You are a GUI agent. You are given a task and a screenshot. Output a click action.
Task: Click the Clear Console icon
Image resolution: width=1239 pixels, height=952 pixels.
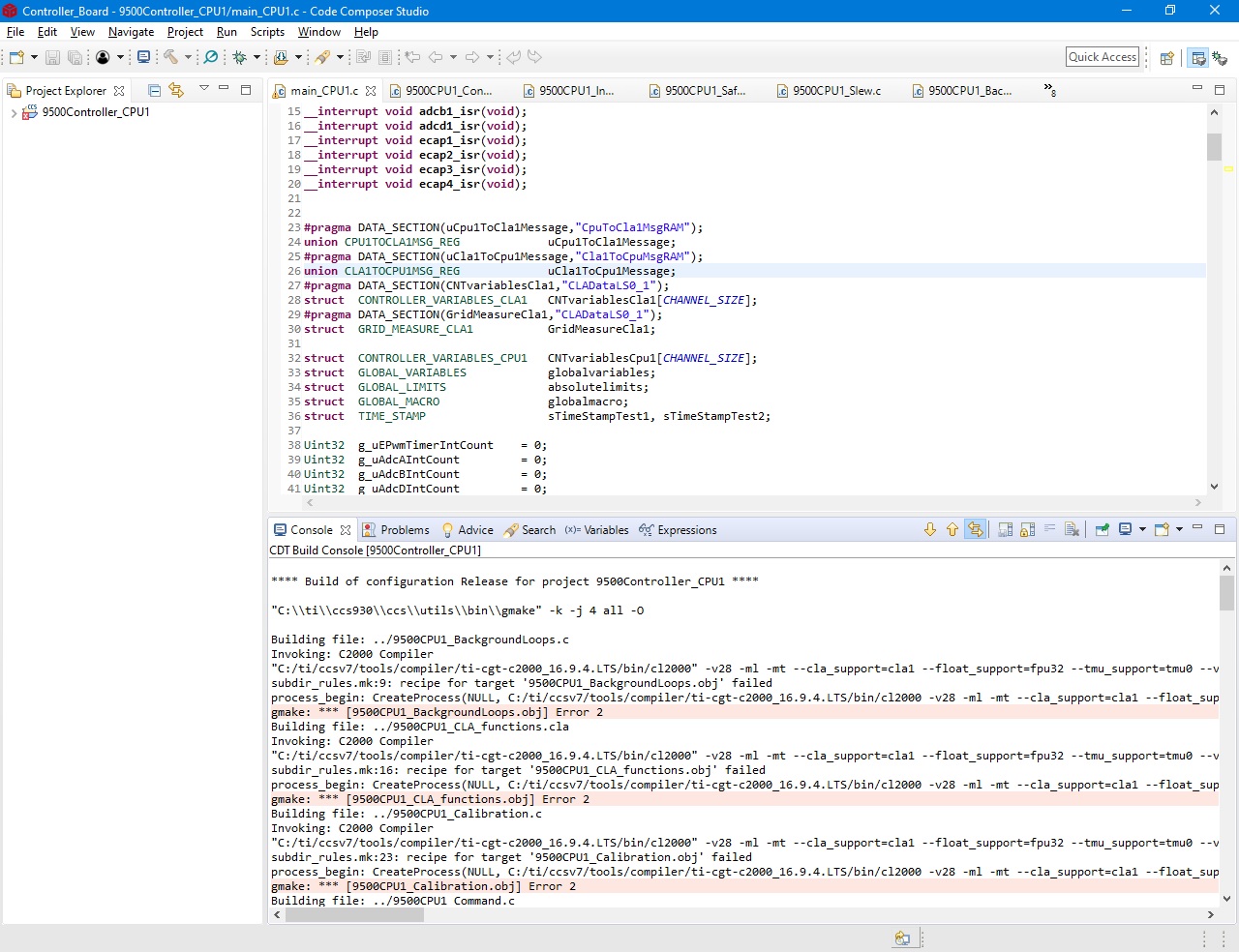pos(1072,529)
